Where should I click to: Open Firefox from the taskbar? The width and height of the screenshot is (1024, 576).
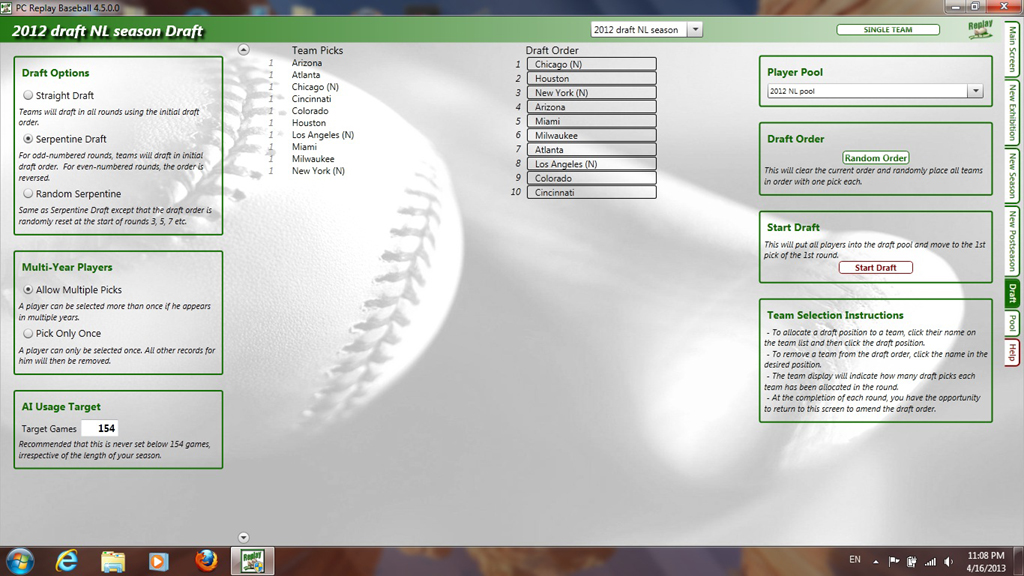[x=206, y=560]
